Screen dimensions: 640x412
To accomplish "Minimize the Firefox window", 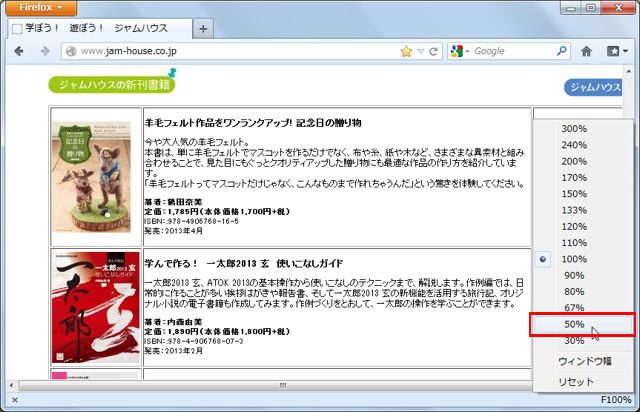I will click(571, 8).
